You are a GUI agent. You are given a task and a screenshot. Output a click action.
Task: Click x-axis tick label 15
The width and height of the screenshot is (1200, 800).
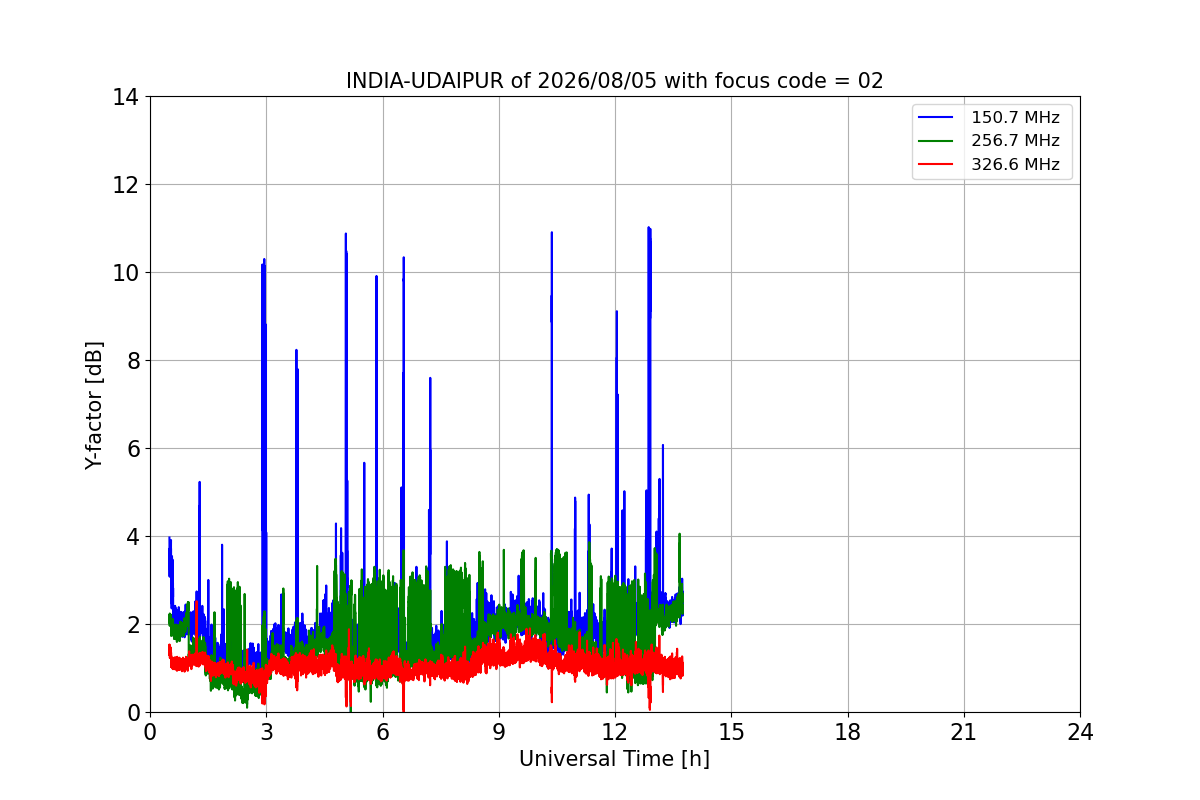(x=731, y=732)
